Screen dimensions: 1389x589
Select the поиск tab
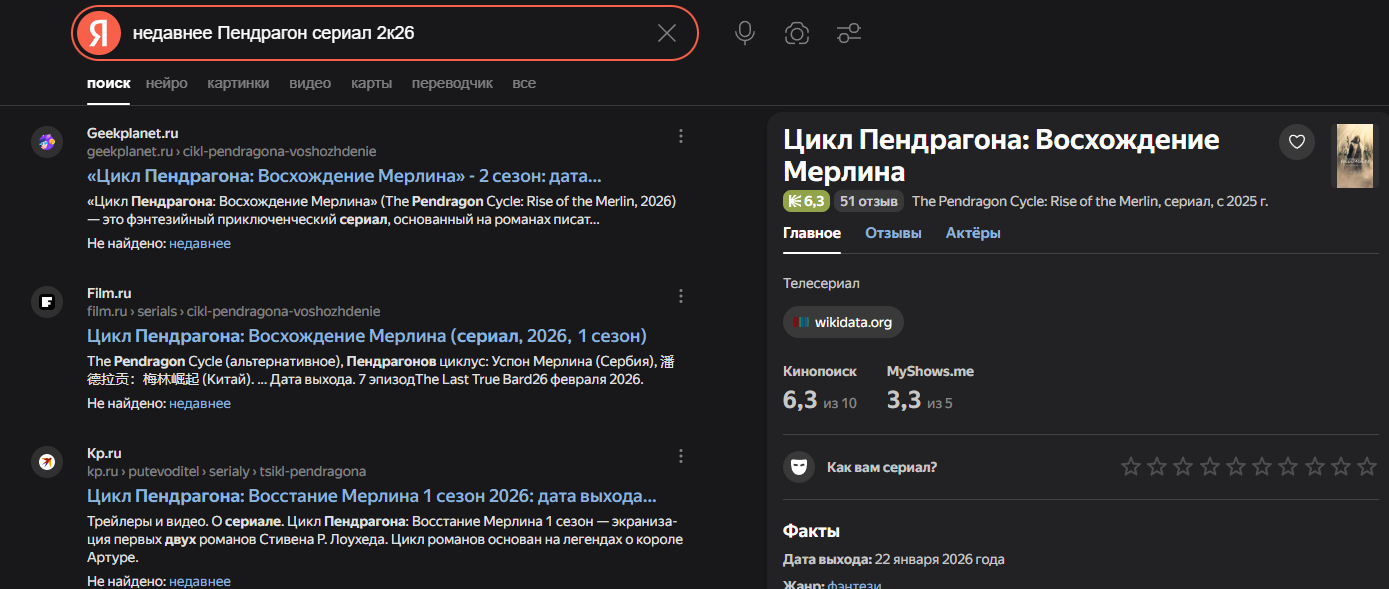pos(108,83)
